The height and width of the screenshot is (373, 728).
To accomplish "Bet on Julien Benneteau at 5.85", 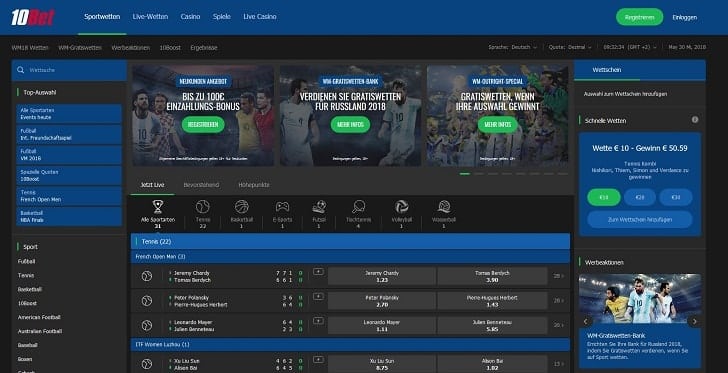I will tap(492, 325).
